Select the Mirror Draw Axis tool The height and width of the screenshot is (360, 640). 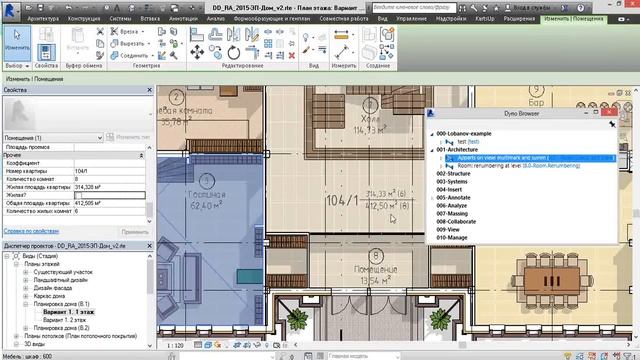click(252, 34)
